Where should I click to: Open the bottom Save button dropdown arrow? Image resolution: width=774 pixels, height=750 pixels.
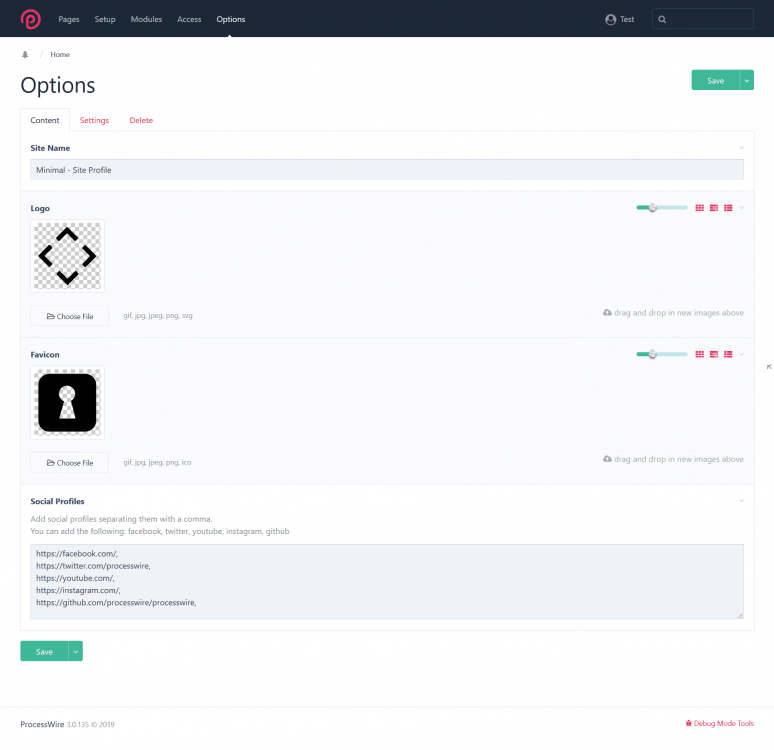click(75, 651)
